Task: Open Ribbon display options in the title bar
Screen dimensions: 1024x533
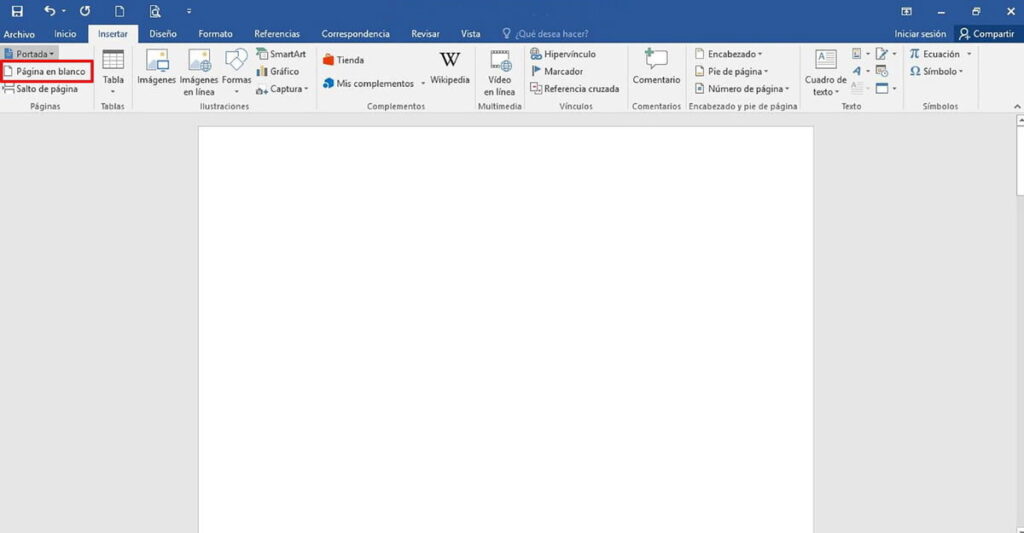Action: pos(906,11)
